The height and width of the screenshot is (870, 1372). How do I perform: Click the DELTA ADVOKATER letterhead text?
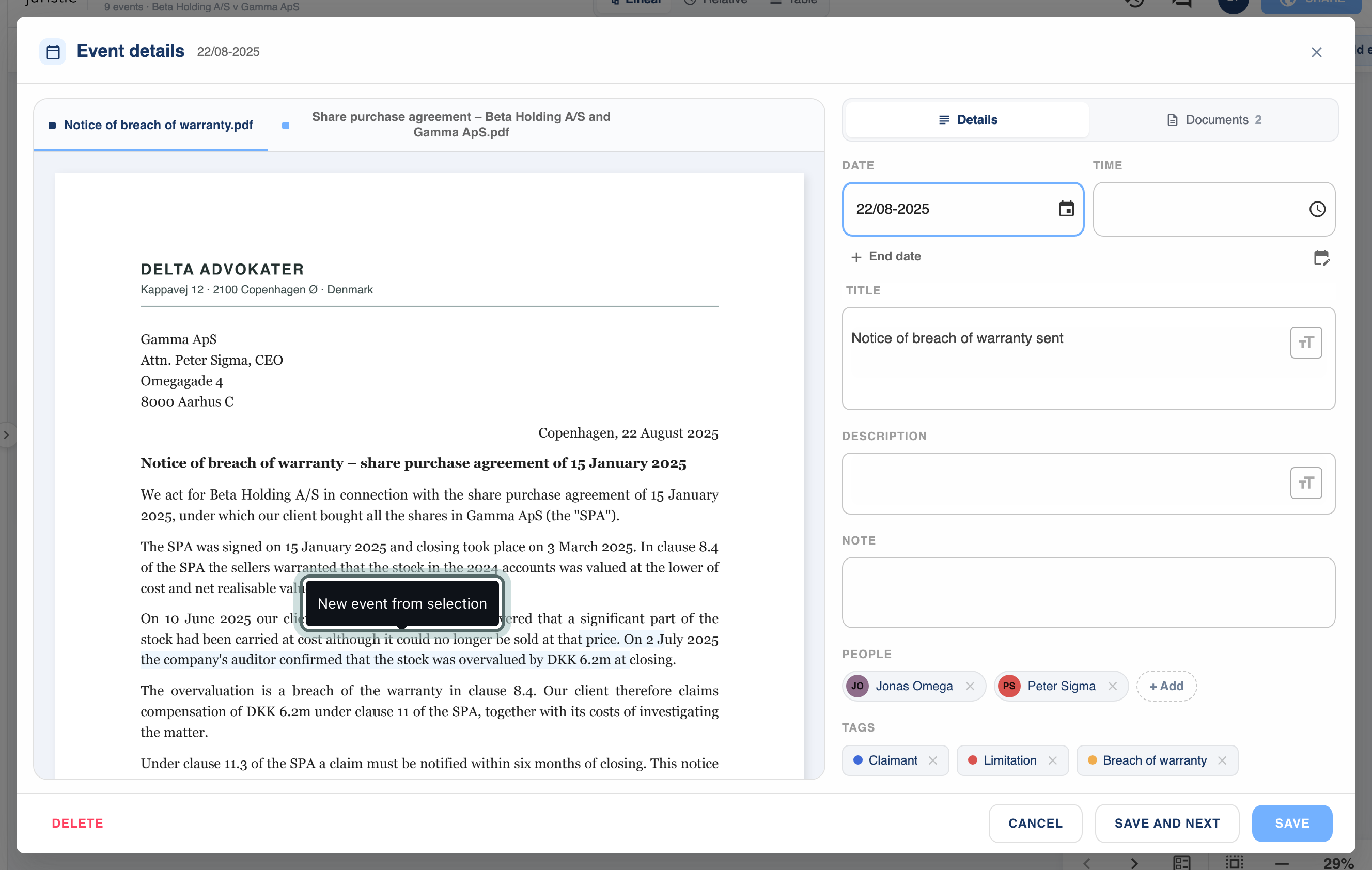(x=222, y=270)
